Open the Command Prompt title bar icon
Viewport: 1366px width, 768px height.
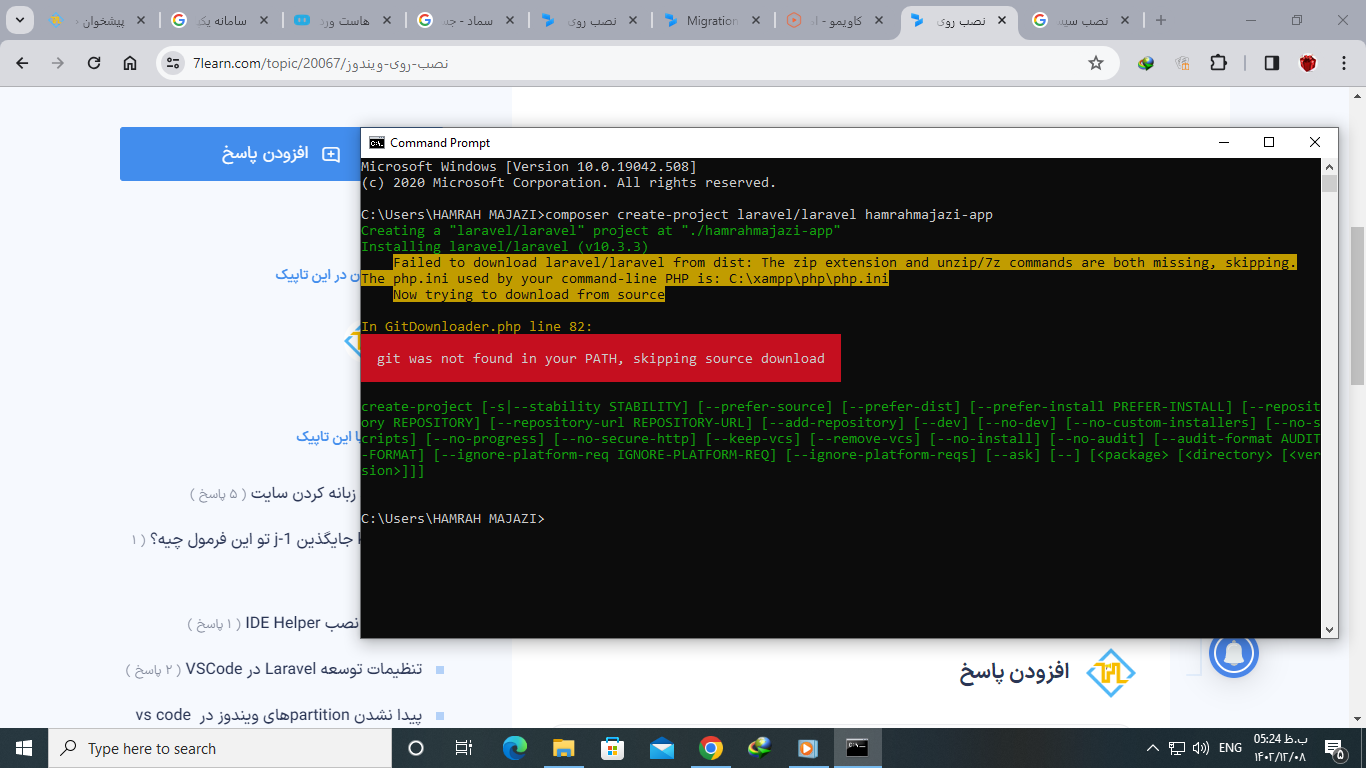tap(376, 143)
